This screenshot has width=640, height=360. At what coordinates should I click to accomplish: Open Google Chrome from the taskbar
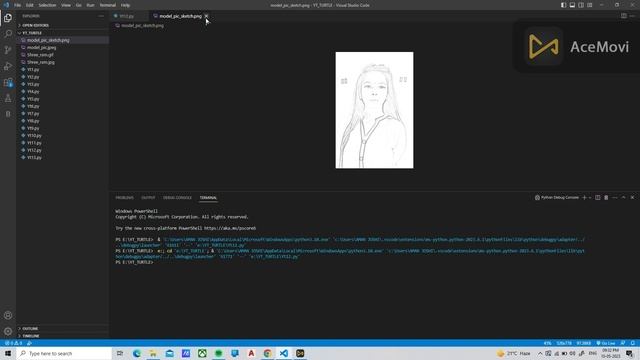click(267, 353)
